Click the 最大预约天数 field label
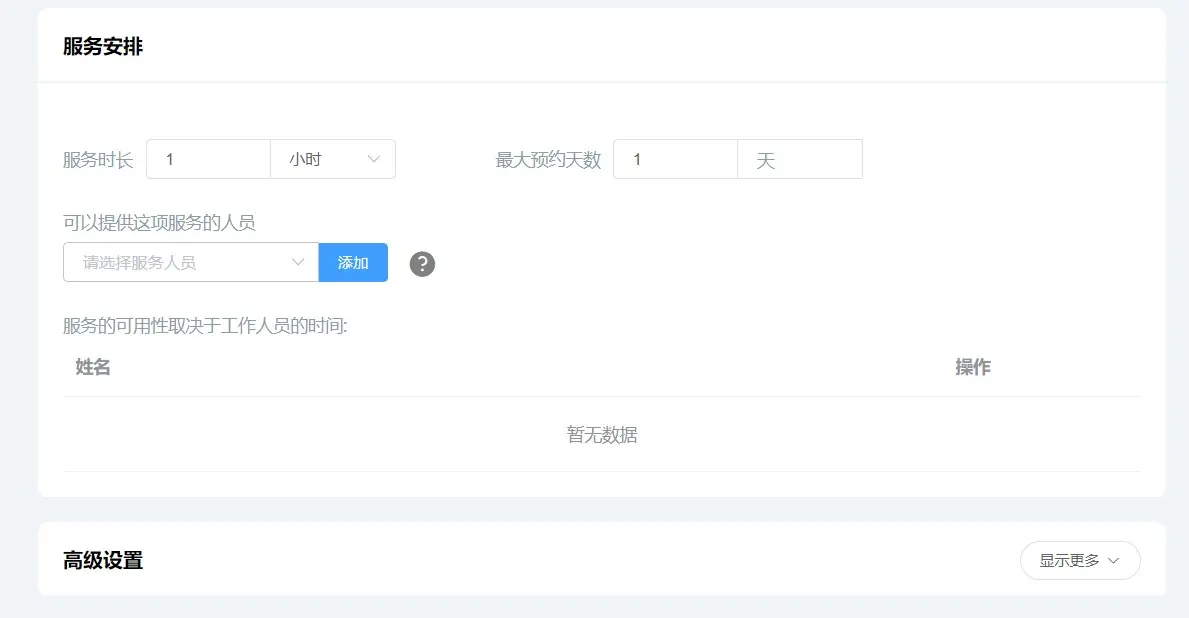Image resolution: width=1189 pixels, height=618 pixels. (x=548, y=160)
